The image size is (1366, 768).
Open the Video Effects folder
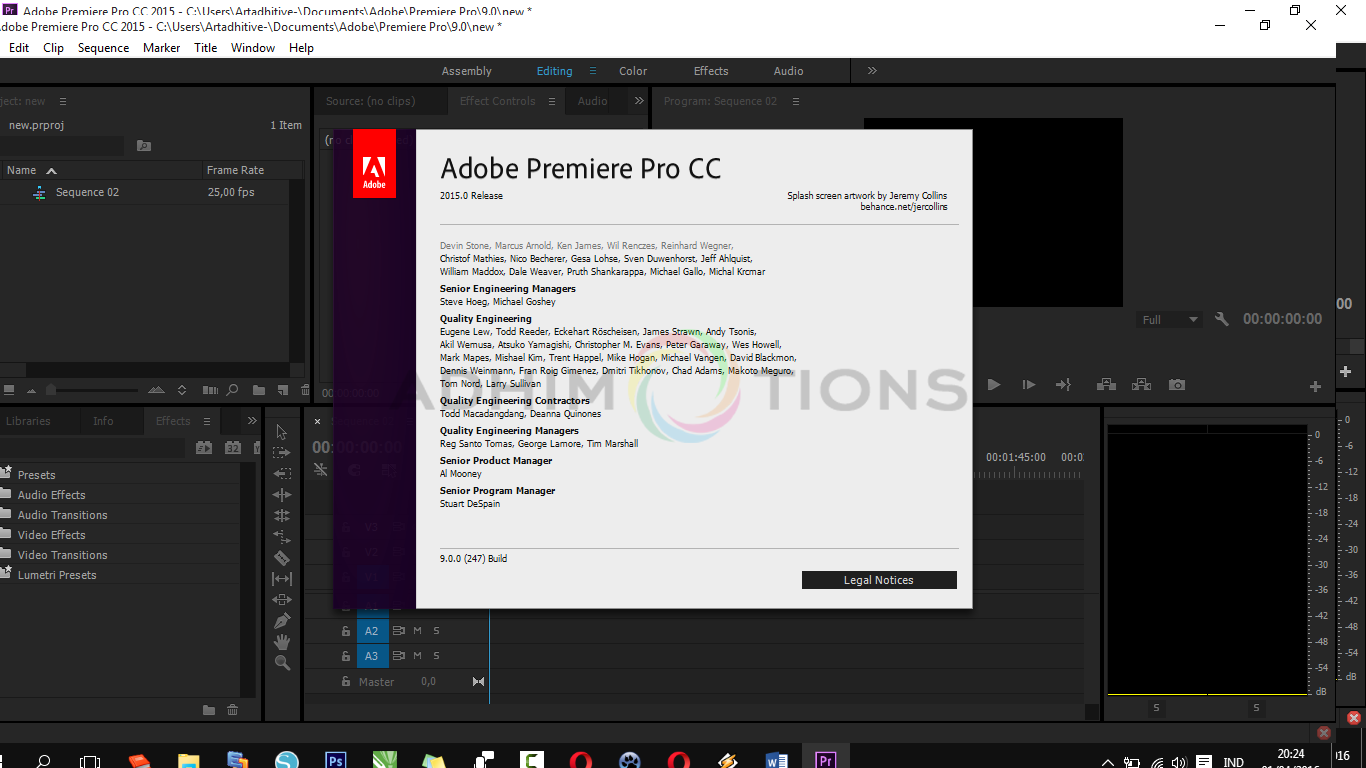(51, 535)
